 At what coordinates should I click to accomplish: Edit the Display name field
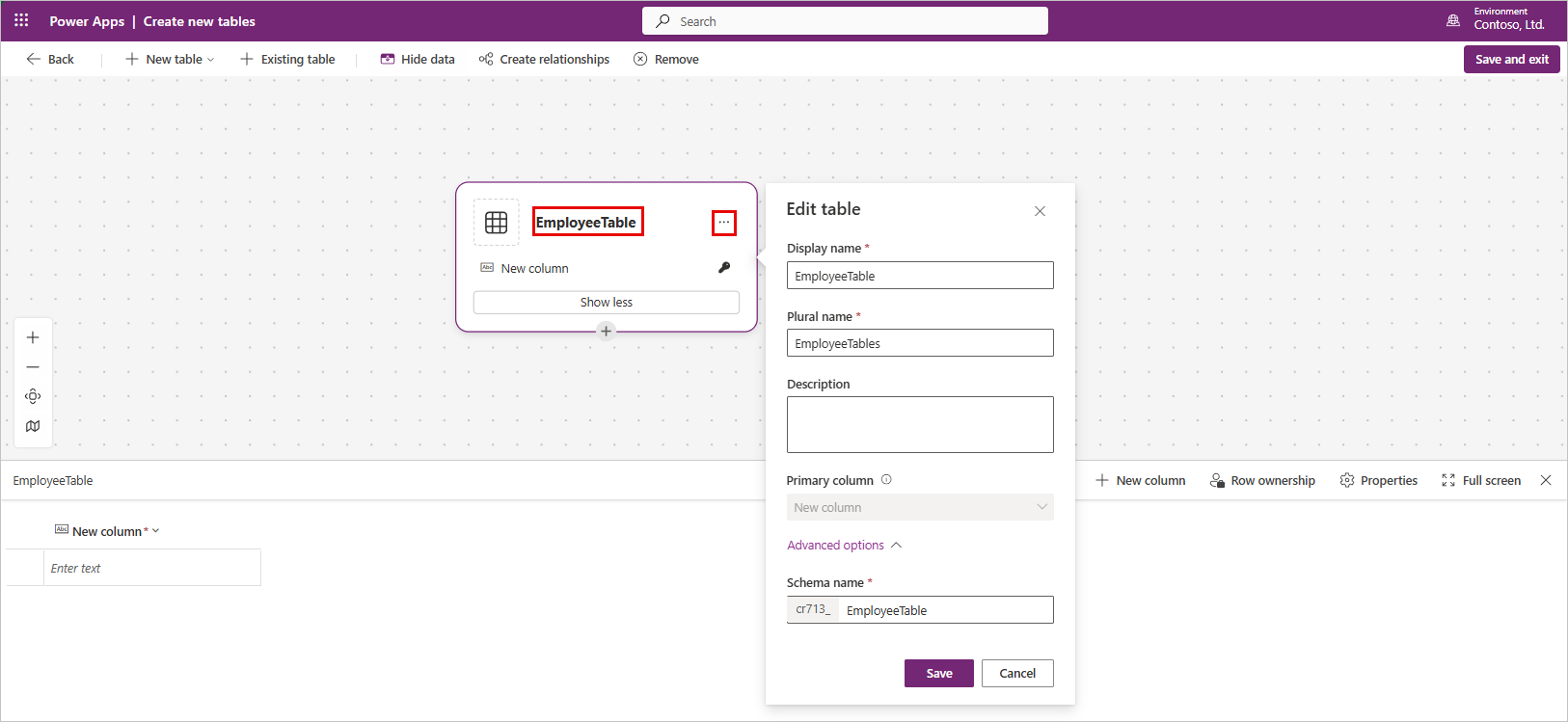[920, 276]
